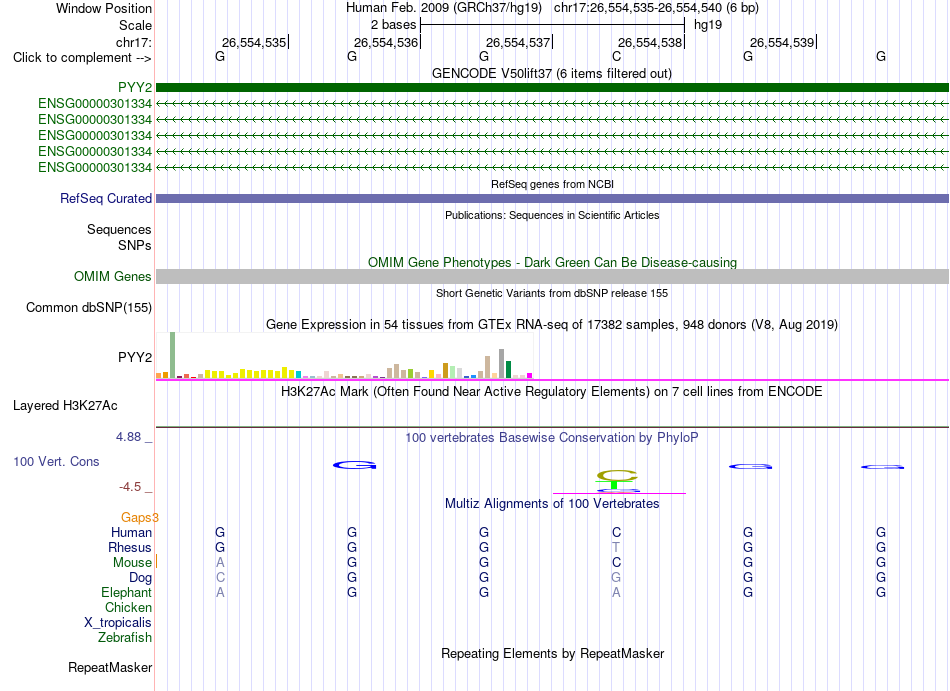Click the Elephant species label
950x691 pixels.
pyautogui.click(x=127, y=593)
